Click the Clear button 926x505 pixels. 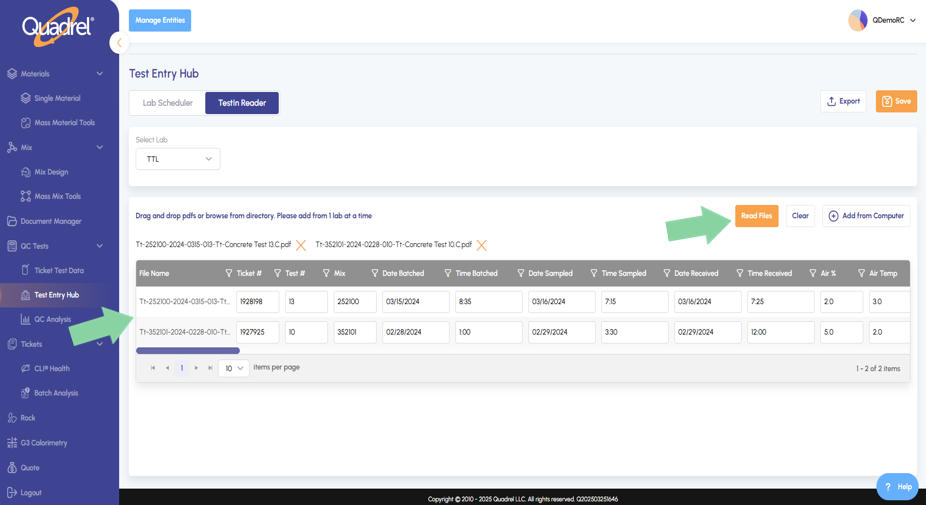800,216
